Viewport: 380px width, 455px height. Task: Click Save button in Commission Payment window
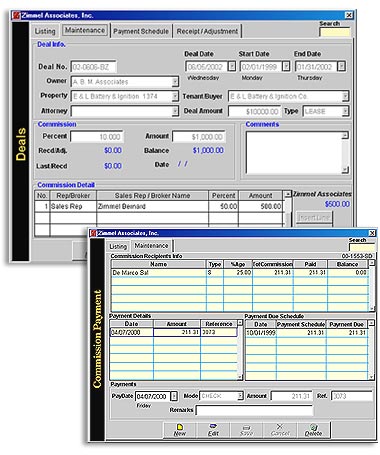pos(246,430)
